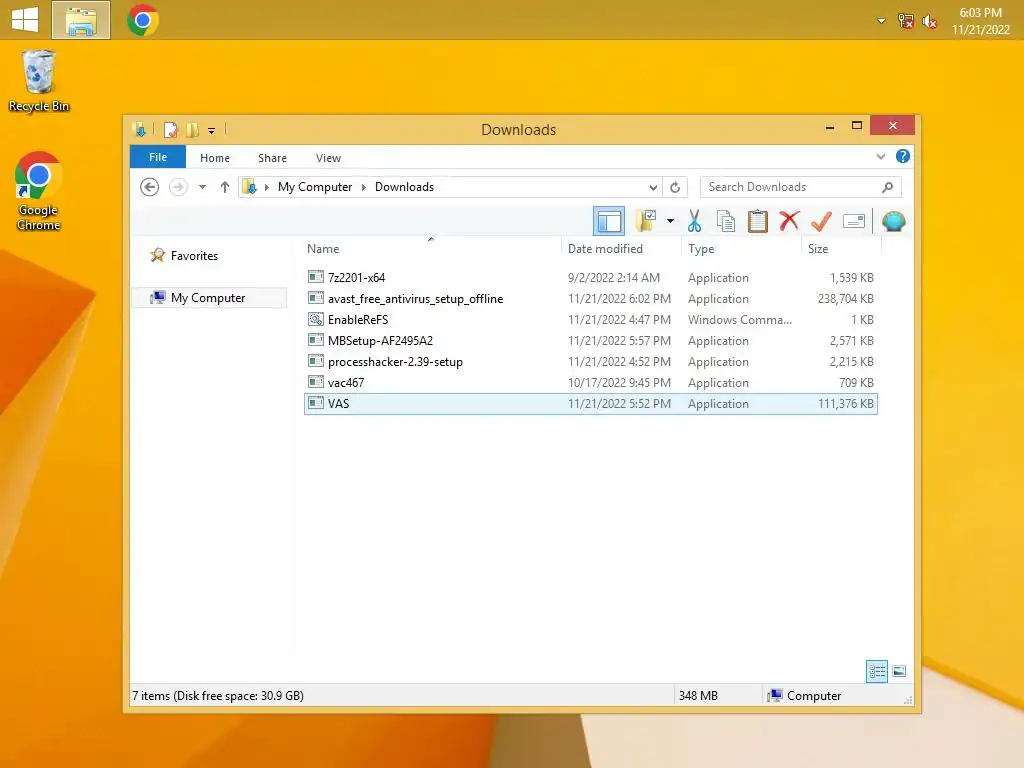Open the address bar history dropdown
Screen dimensions: 1024x768
click(652, 187)
